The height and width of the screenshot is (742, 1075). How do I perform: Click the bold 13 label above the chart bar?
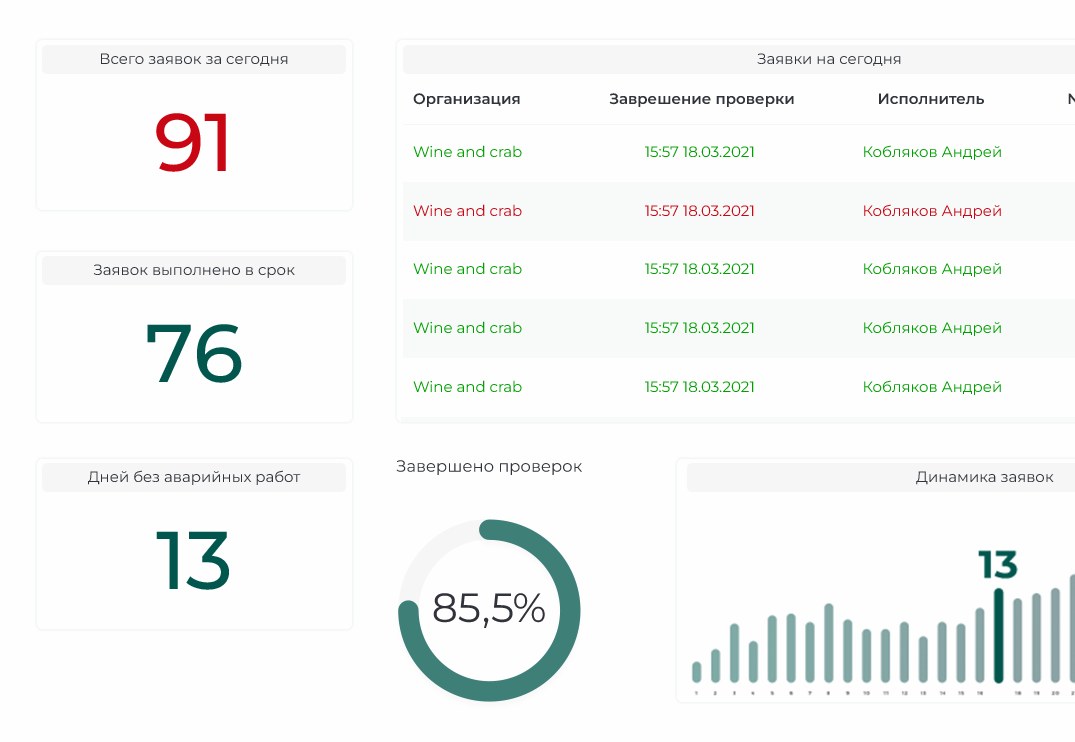pos(998,564)
